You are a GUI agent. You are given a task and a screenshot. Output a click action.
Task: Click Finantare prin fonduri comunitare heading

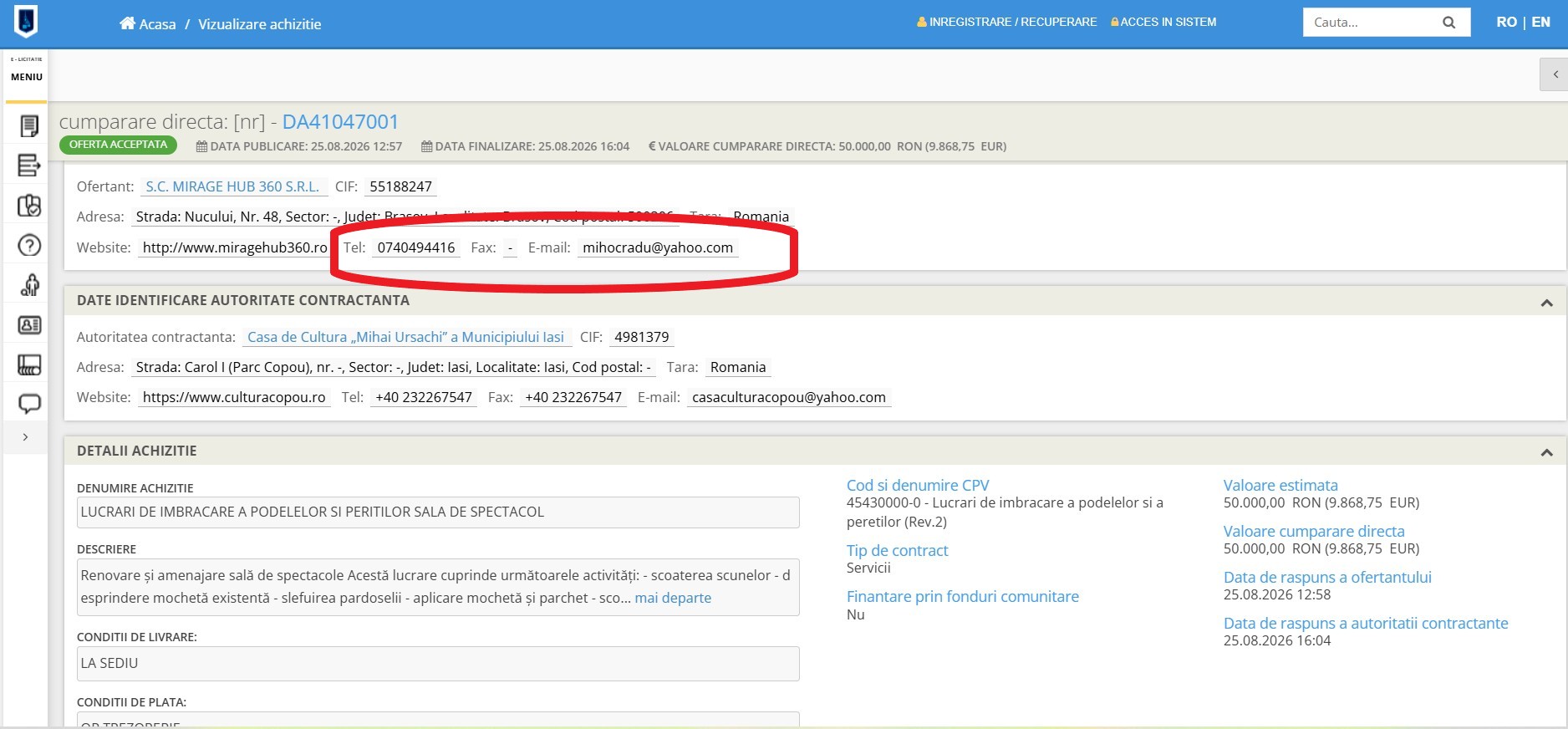963,596
